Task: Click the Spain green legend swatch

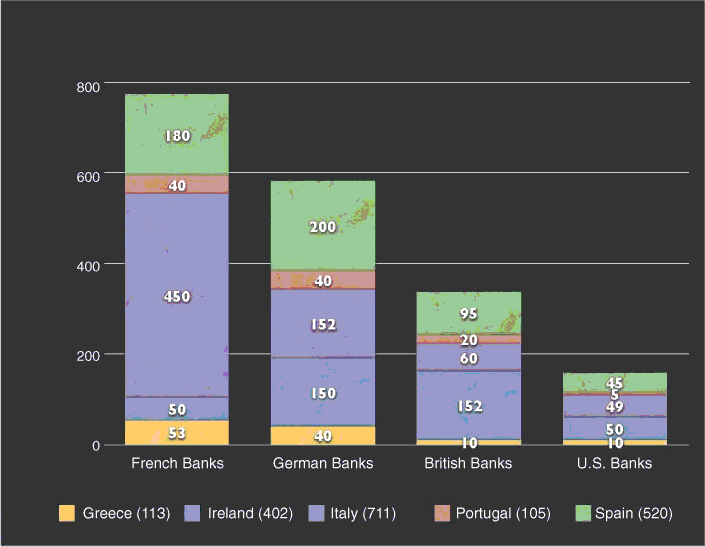Action: tap(583, 513)
